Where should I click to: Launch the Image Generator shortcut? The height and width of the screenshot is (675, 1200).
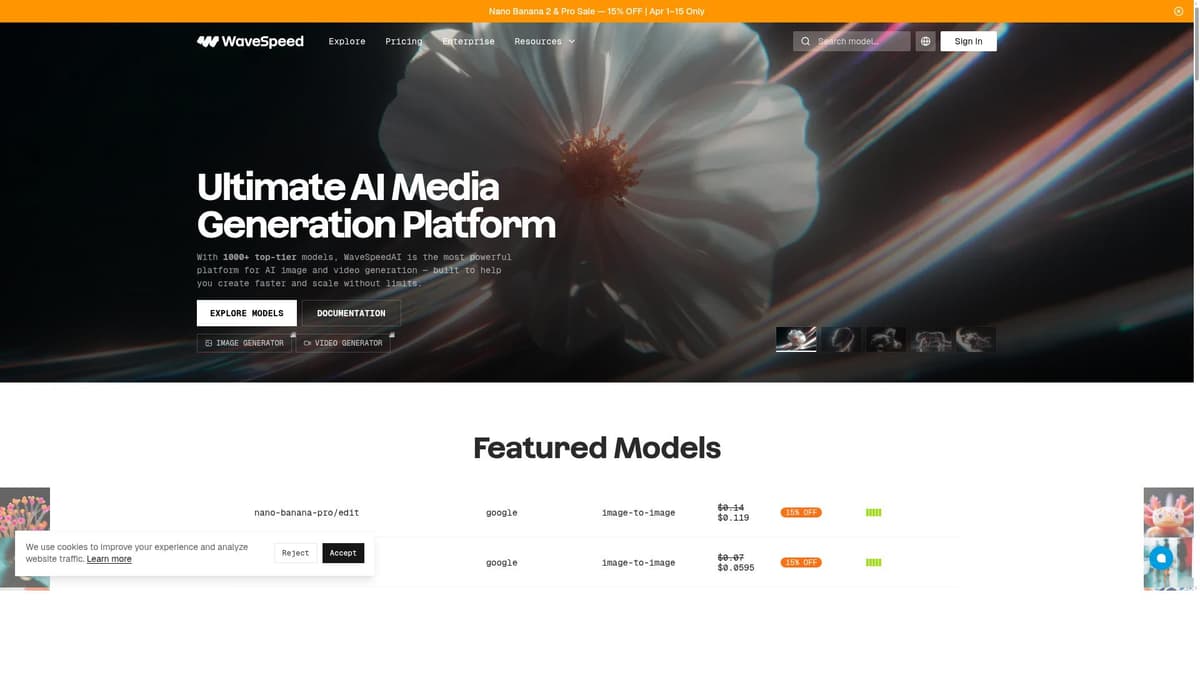pos(244,343)
